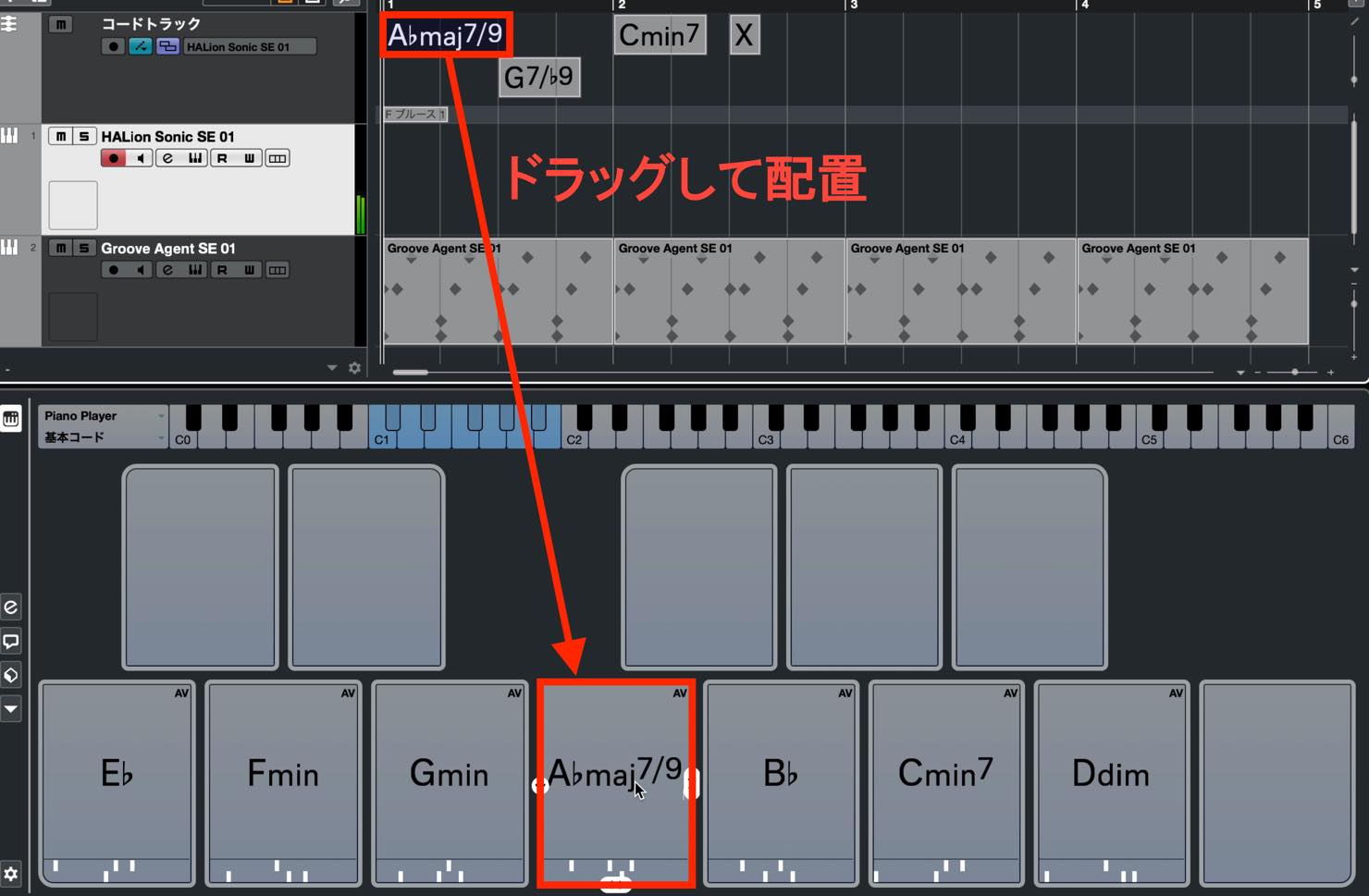This screenshot has width=1369, height=896.
Task: Click the C4 key on the pad keyboard
Action: 957,439
